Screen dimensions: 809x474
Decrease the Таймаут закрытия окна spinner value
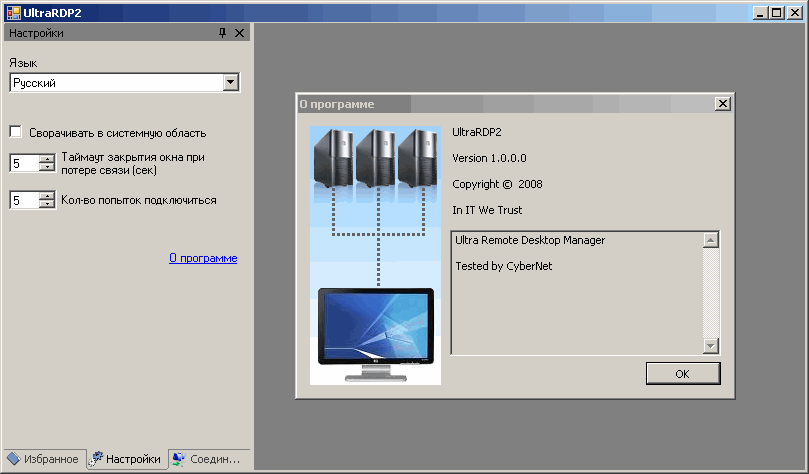(x=47, y=167)
